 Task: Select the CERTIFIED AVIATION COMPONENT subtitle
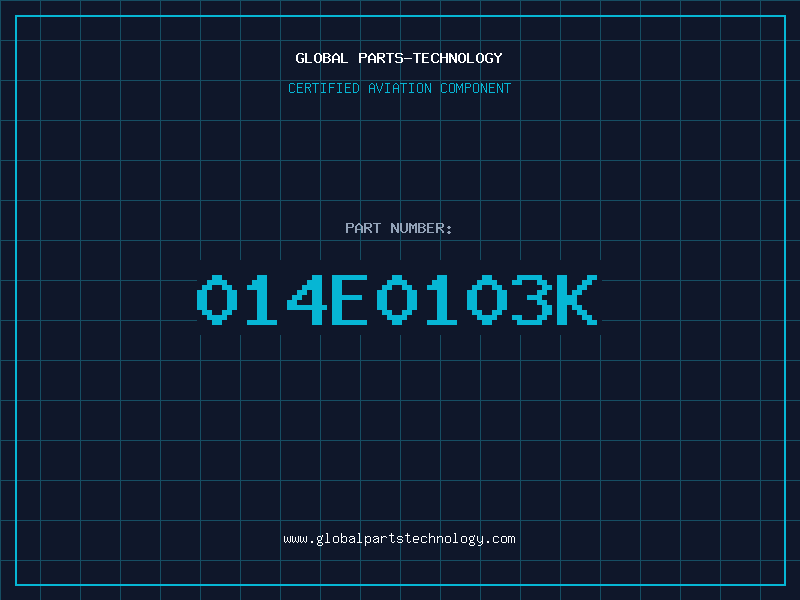(399, 88)
